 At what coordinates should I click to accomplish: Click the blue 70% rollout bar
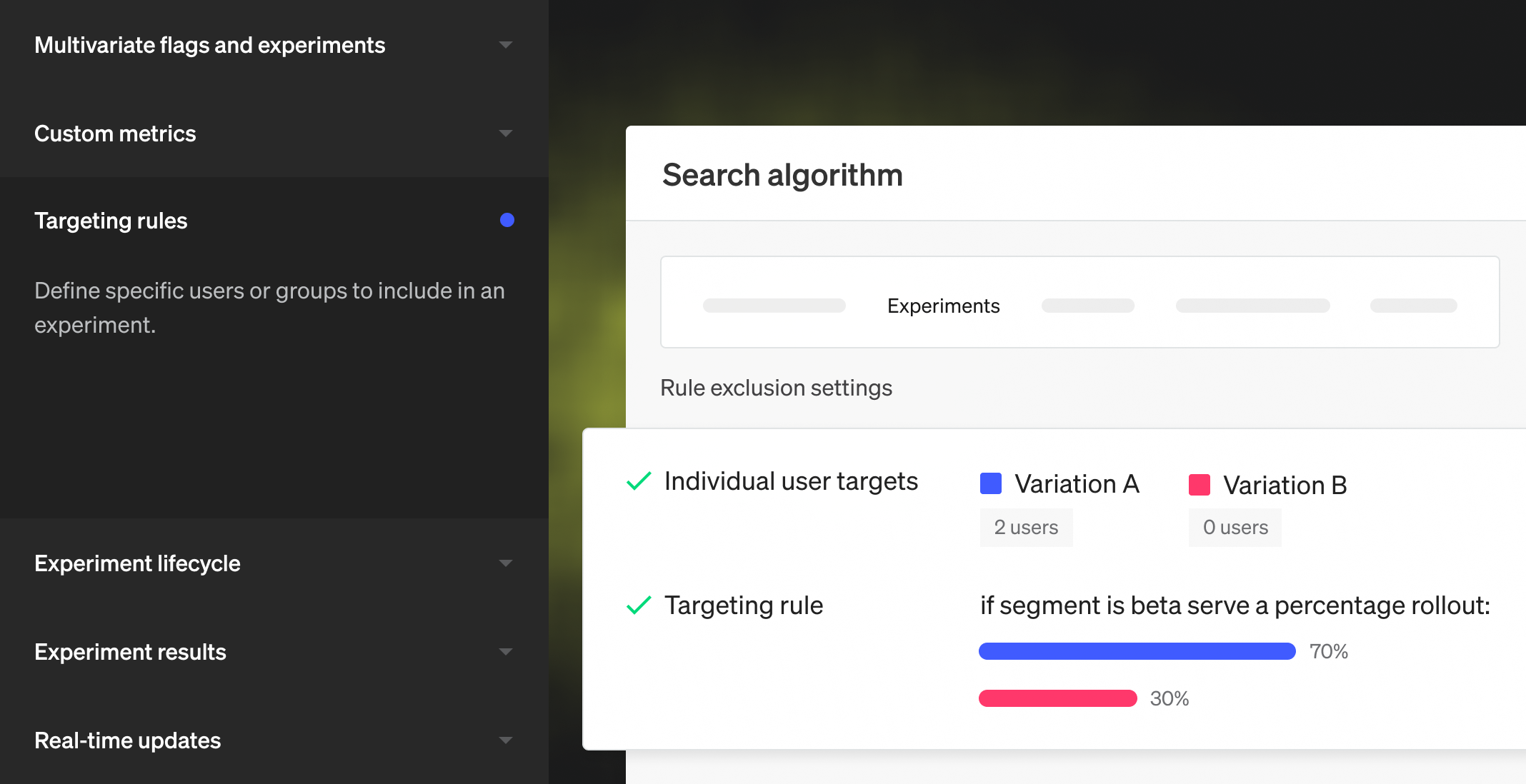click(1137, 651)
